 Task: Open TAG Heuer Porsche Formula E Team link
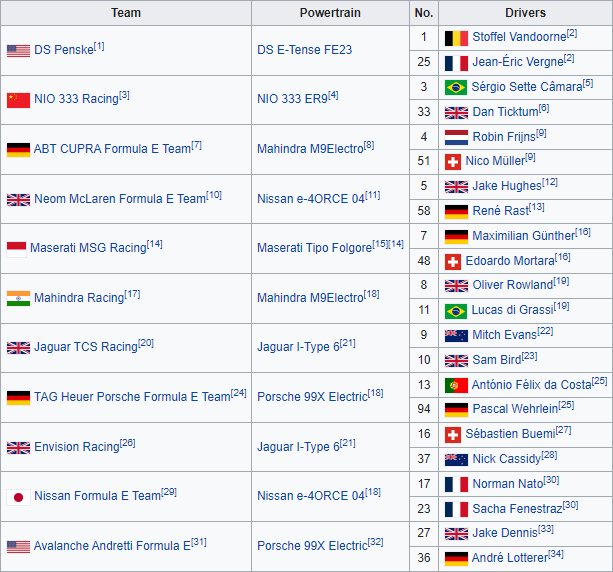coord(132,397)
